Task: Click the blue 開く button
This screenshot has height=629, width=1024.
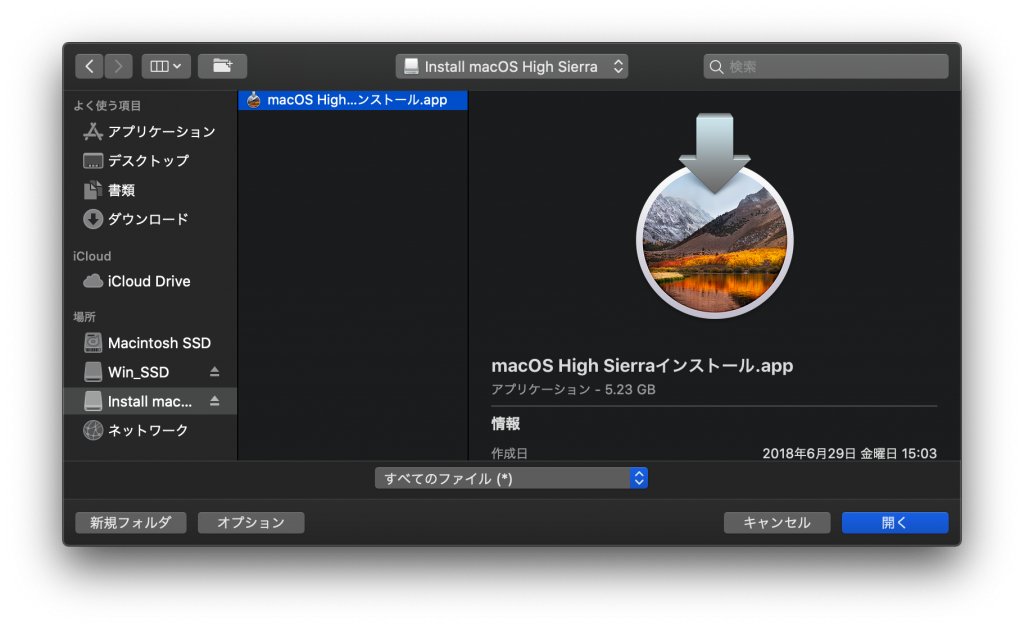Action: (895, 523)
